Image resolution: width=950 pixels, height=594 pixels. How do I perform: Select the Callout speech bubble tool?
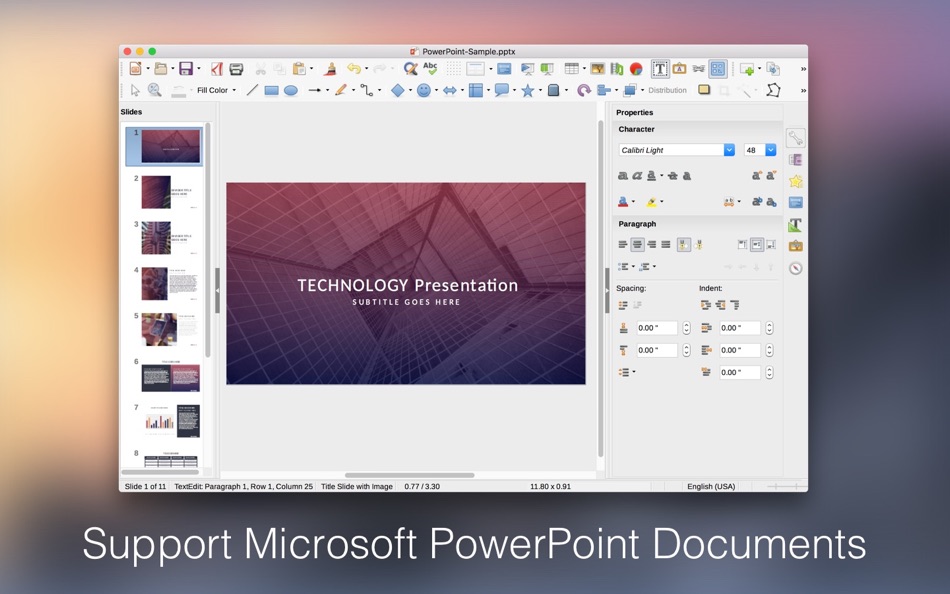coord(501,90)
